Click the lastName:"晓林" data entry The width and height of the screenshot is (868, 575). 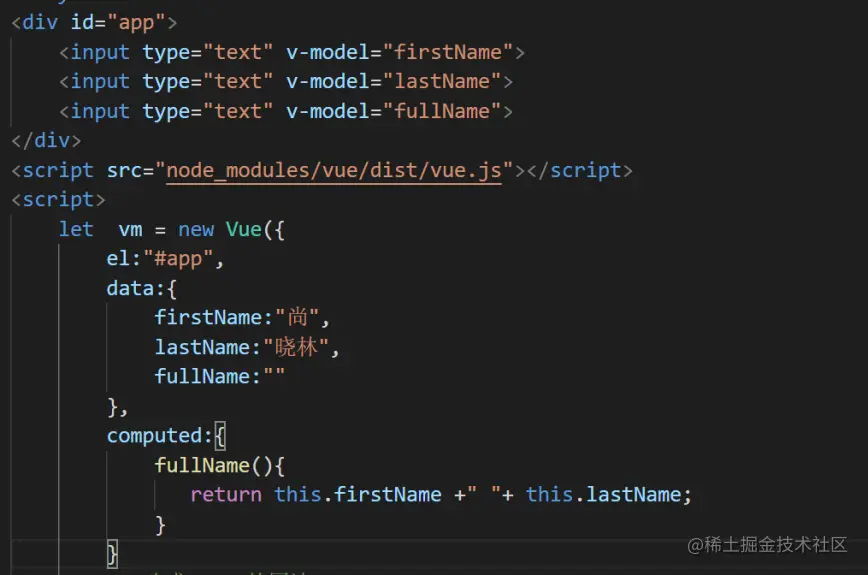(247, 348)
